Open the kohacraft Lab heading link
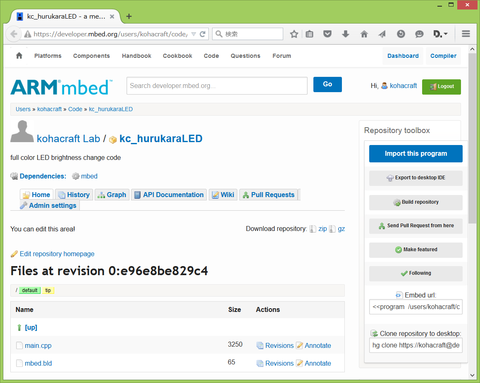The width and height of the screenshot is (480, 383). [x=68, y=138]
